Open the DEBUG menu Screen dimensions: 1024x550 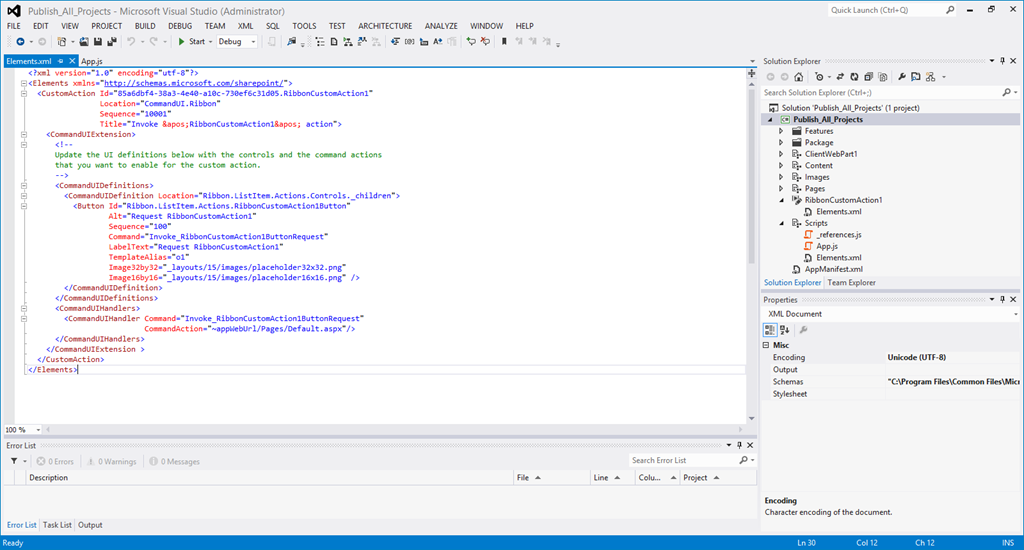180,26
